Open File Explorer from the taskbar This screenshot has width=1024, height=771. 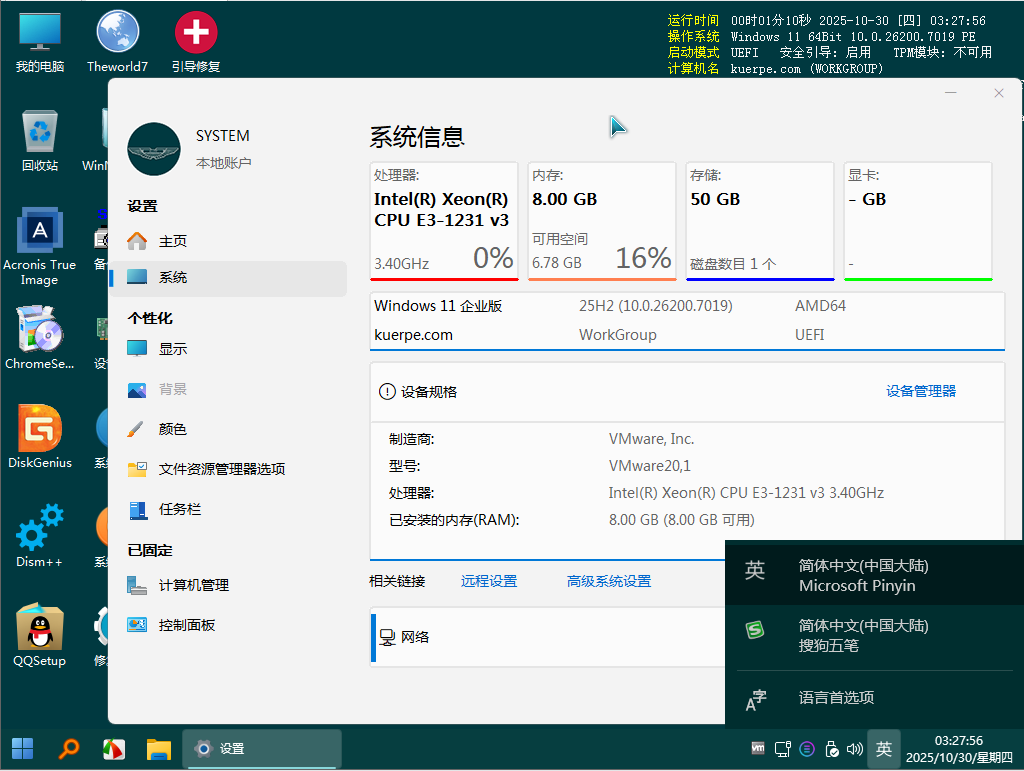click(x=159, y=748)
